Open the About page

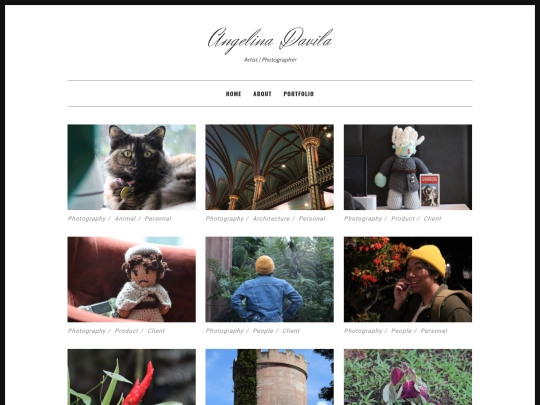(262, 94)
